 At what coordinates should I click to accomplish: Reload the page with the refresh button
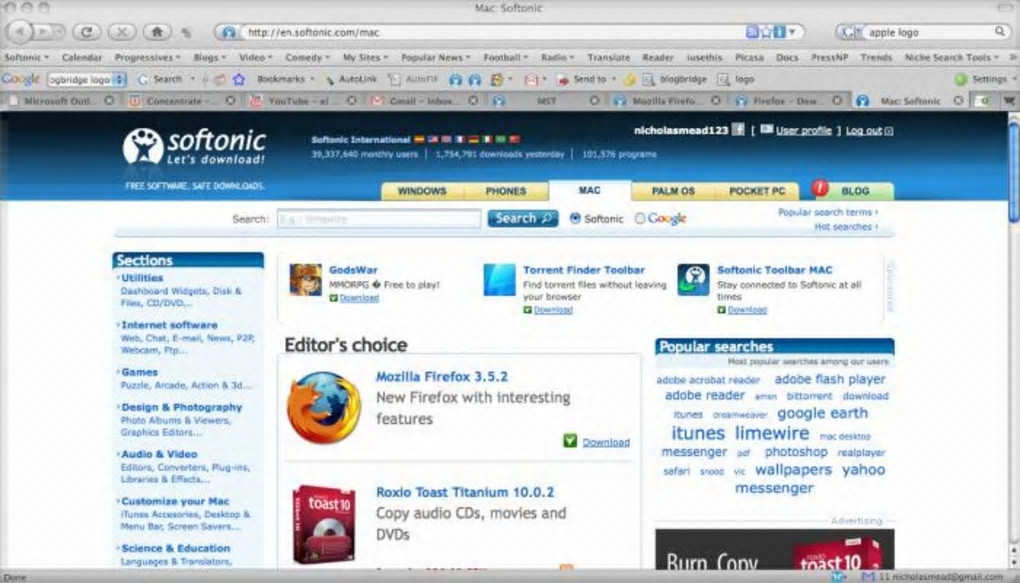(x=87, y=31)
